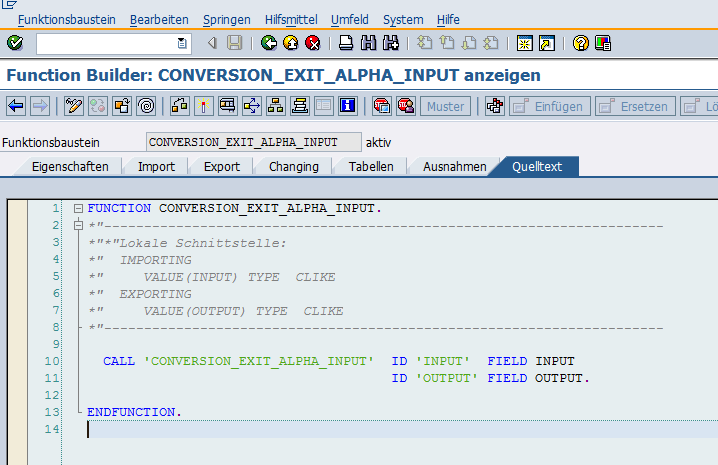The width and height of the screenshot is (718, 465).
Task: Open the System menu
Action: 403,20
